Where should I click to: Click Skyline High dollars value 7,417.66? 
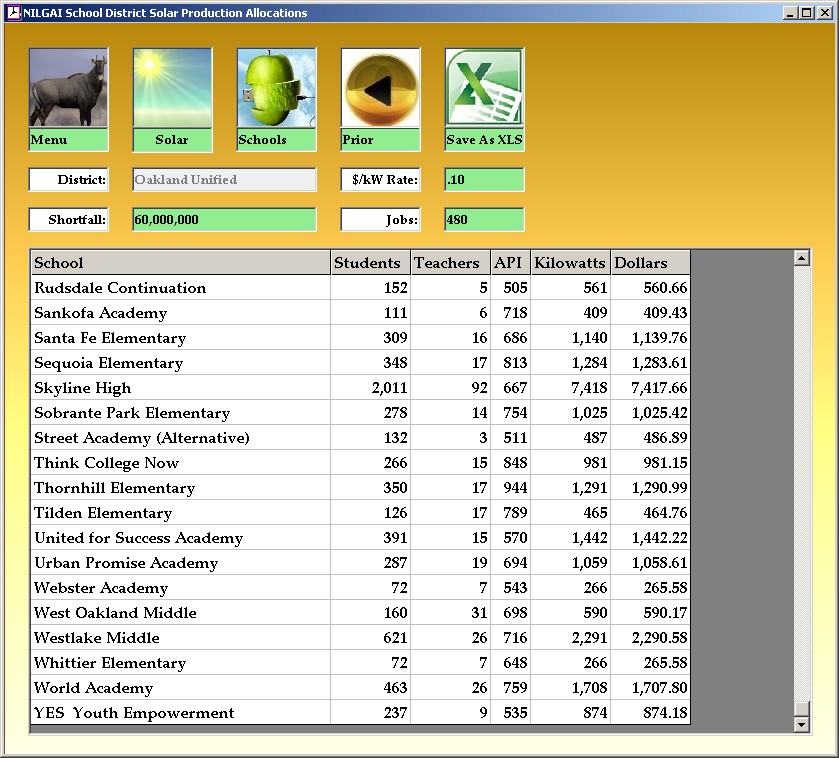(x=659, y=388)
